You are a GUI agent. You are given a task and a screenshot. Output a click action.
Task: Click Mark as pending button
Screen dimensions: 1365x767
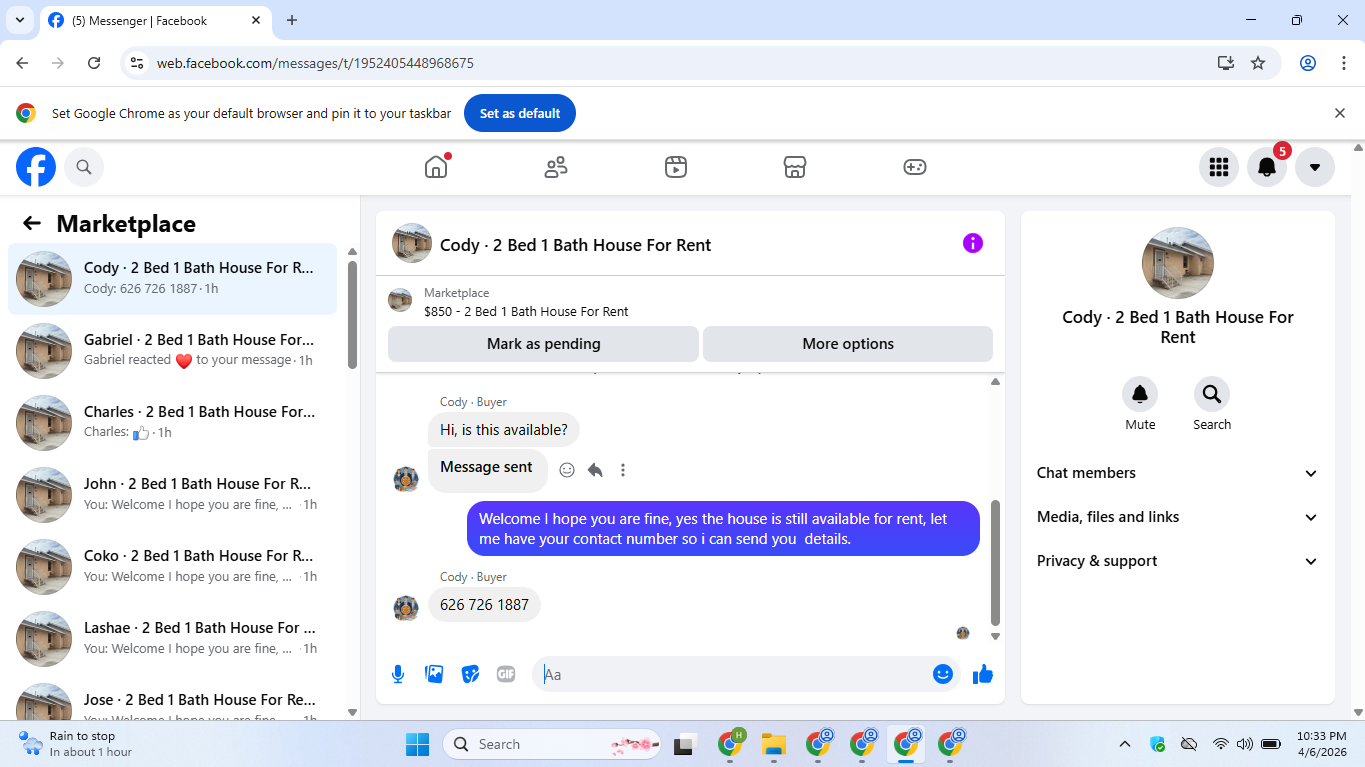click(543, 344)
